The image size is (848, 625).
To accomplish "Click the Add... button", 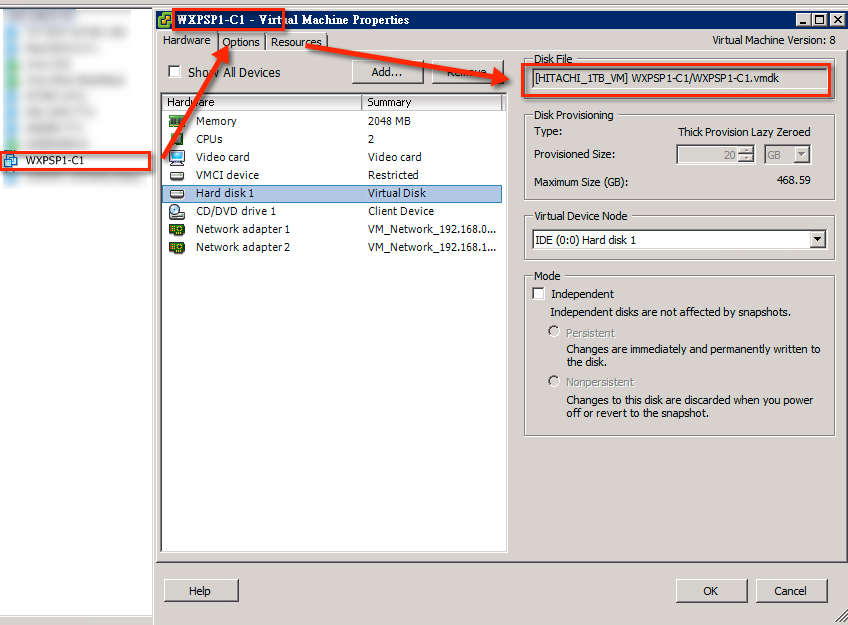I will (386, 72).
